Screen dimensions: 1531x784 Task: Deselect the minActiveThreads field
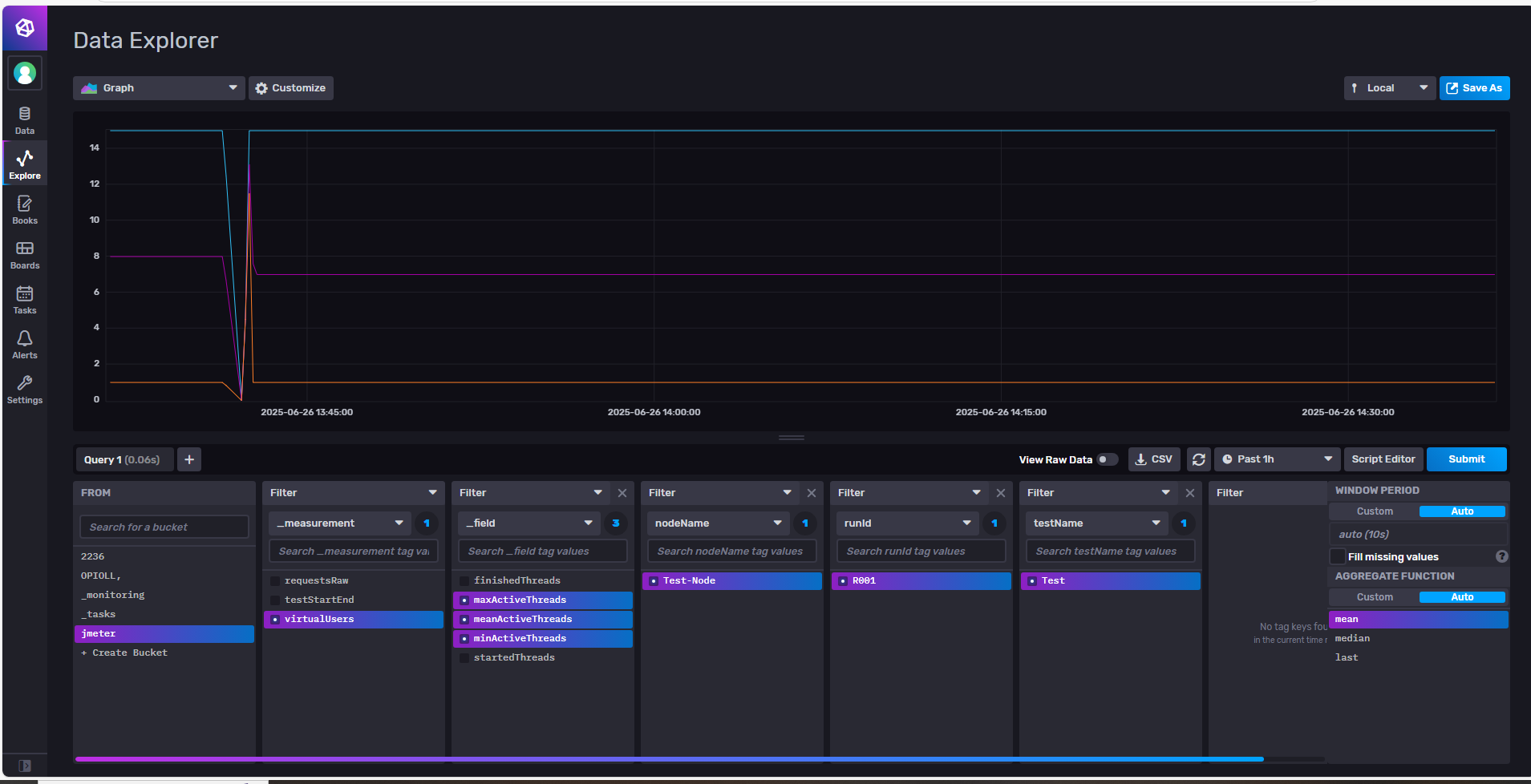click(x=543, y=639)
